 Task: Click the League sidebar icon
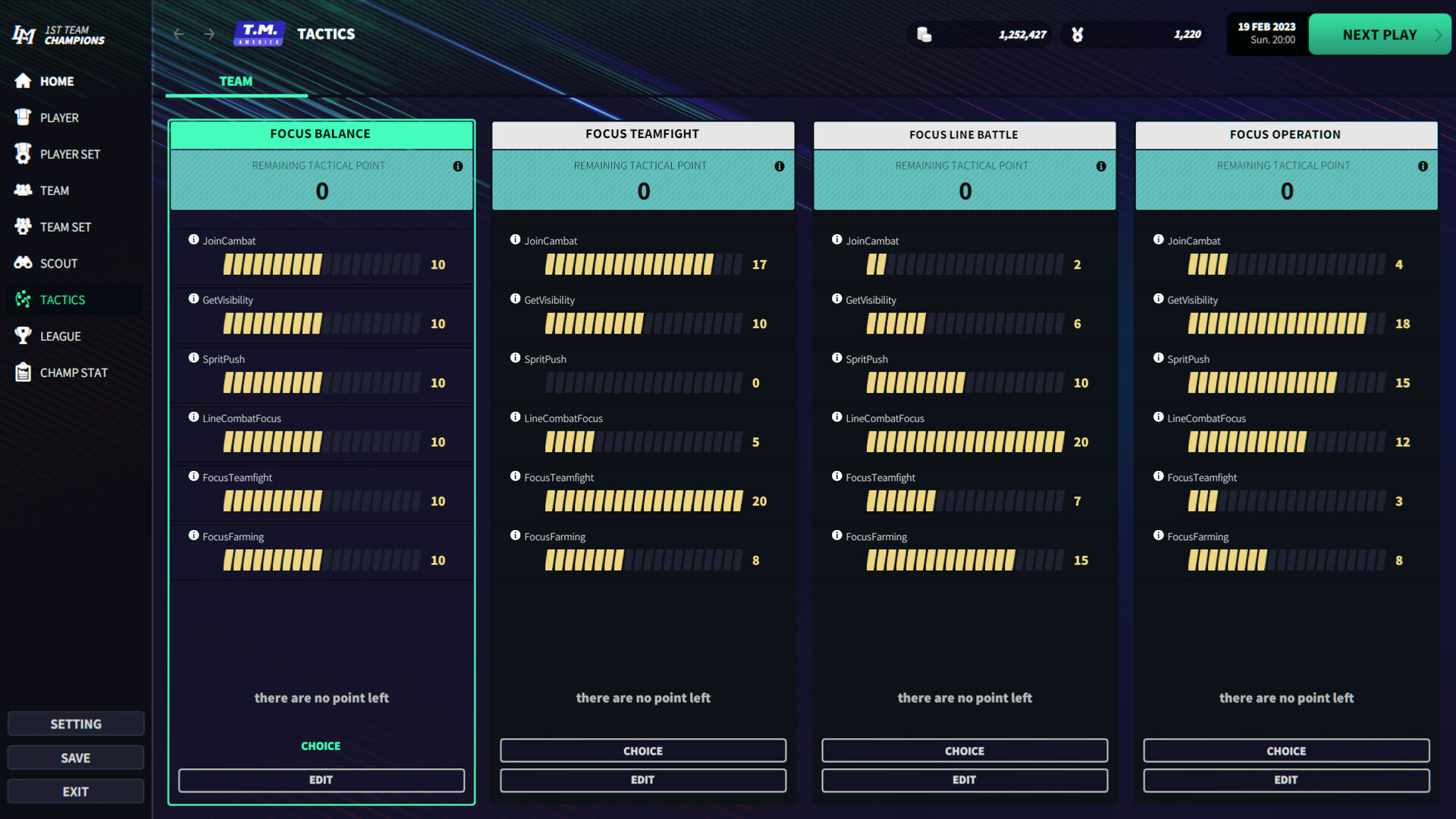pyautogui.click(x=60, y=335)
